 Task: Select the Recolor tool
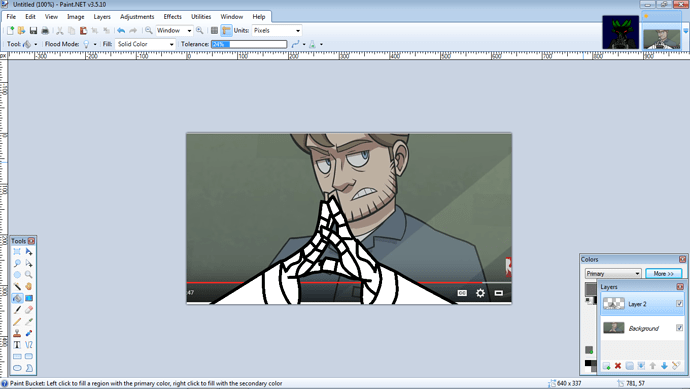tap(29, 333)
